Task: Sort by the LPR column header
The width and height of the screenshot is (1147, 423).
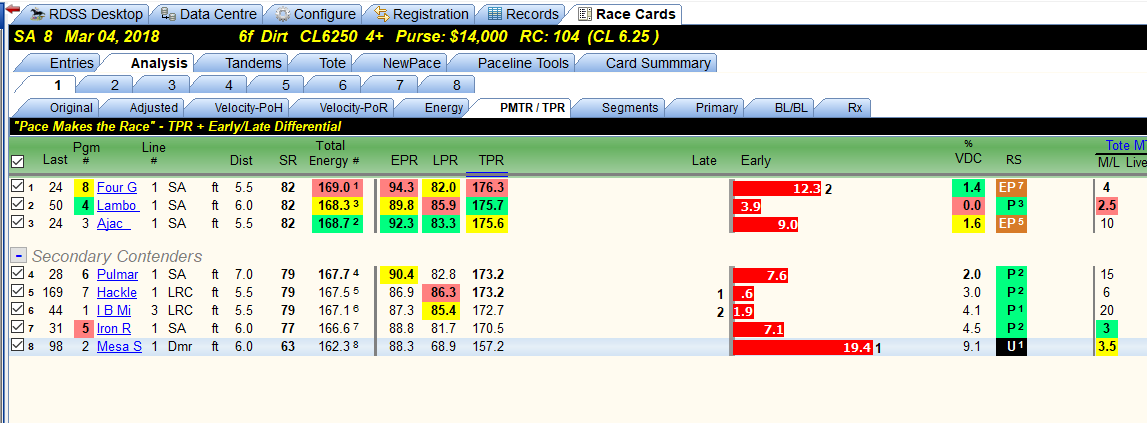Action: [x=445, y=159]
